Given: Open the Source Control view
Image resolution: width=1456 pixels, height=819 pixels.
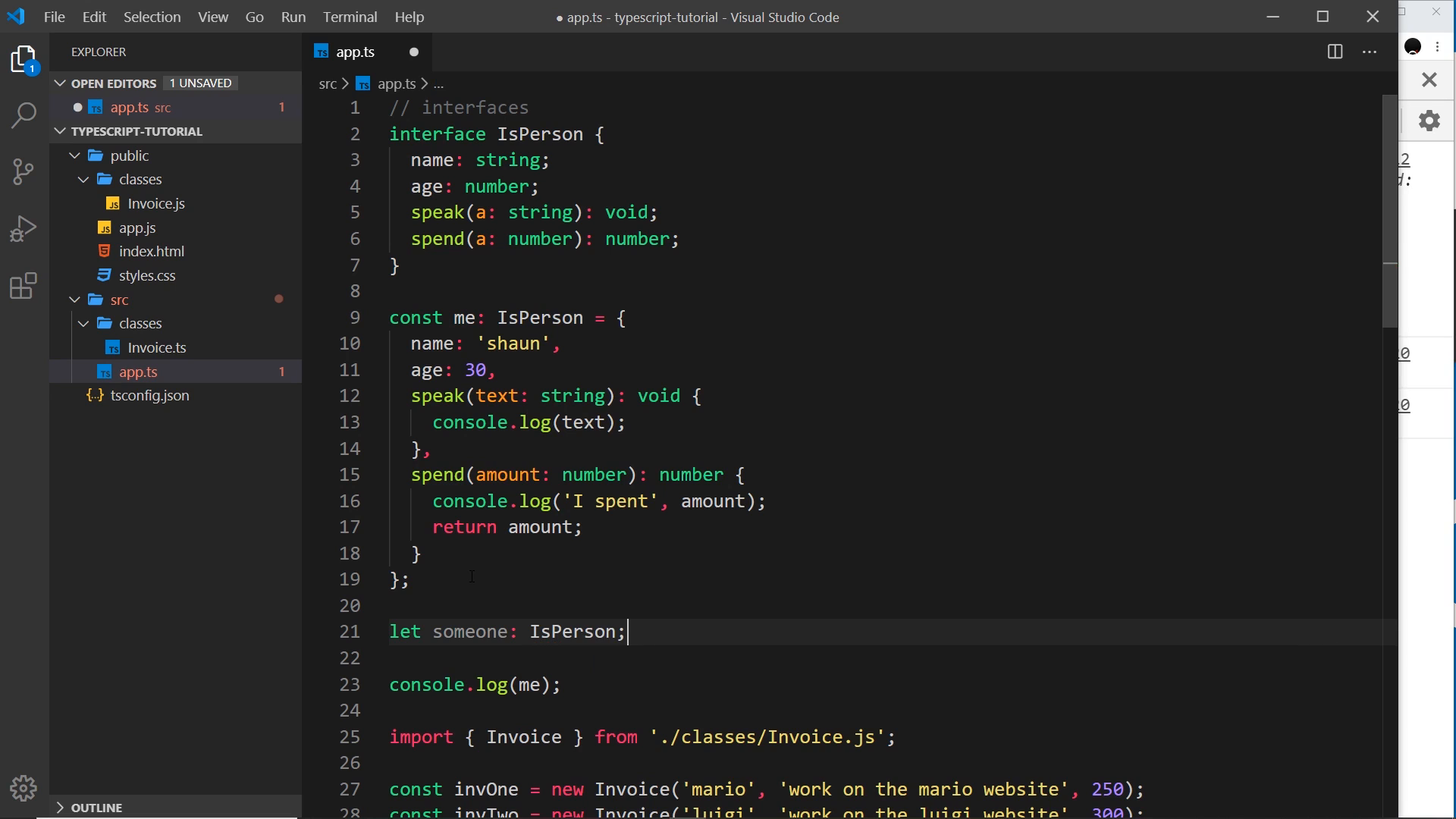Looking at the screenshot, I should [24, 171].
